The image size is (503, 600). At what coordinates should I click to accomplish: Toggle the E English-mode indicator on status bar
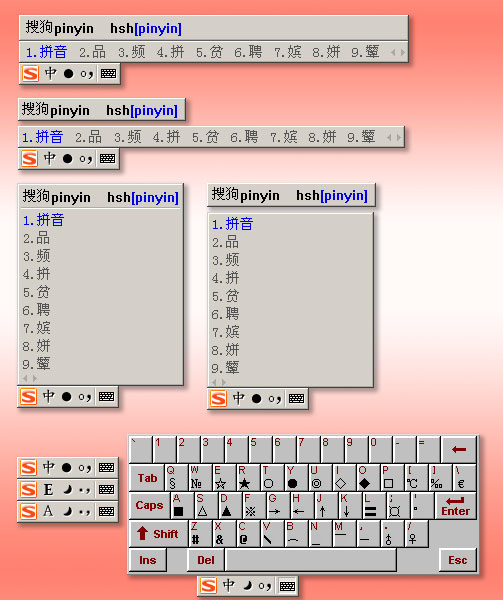[x=48, y=489]
